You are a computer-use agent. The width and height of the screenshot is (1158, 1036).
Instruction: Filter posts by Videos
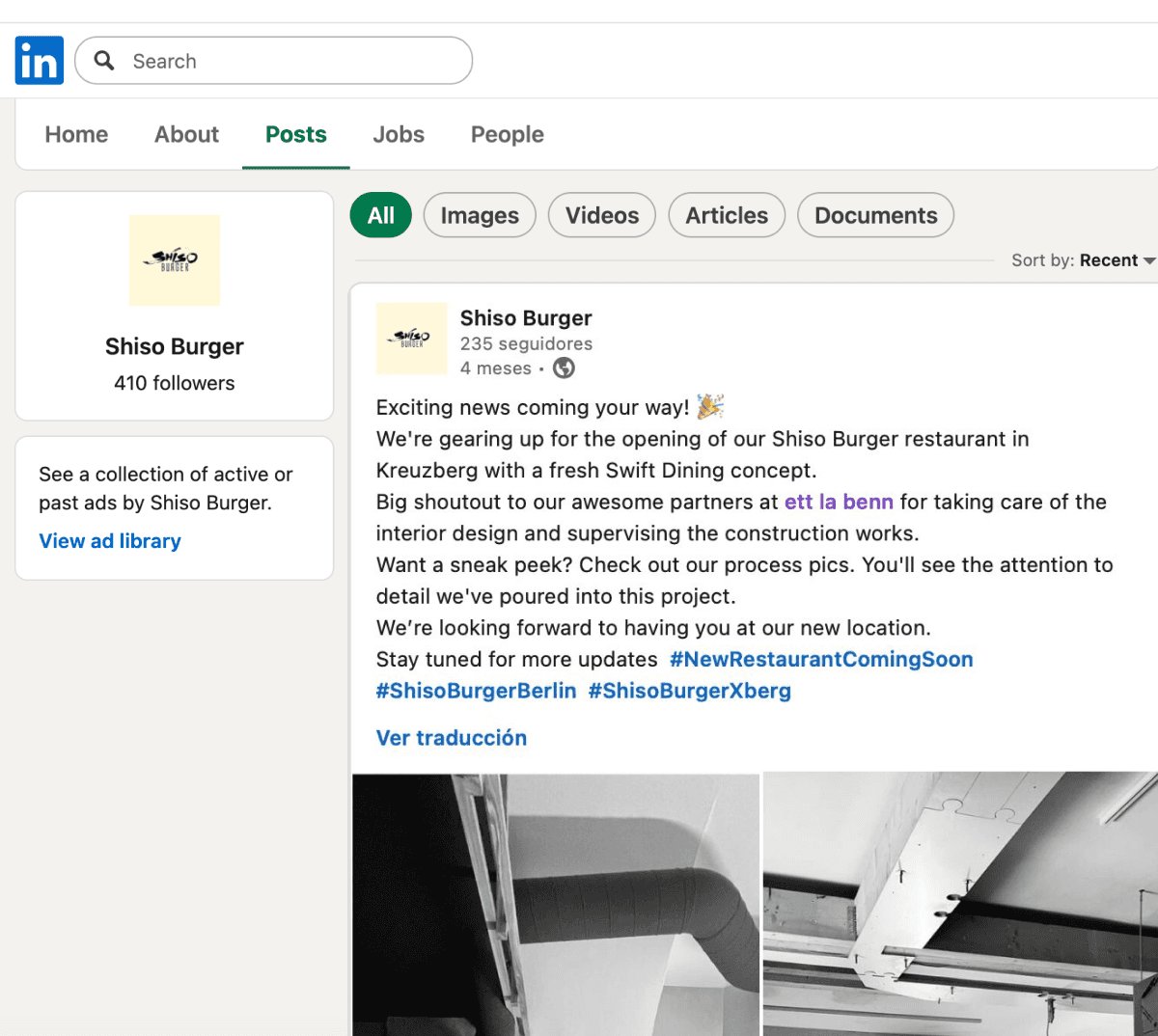[602, 215]
